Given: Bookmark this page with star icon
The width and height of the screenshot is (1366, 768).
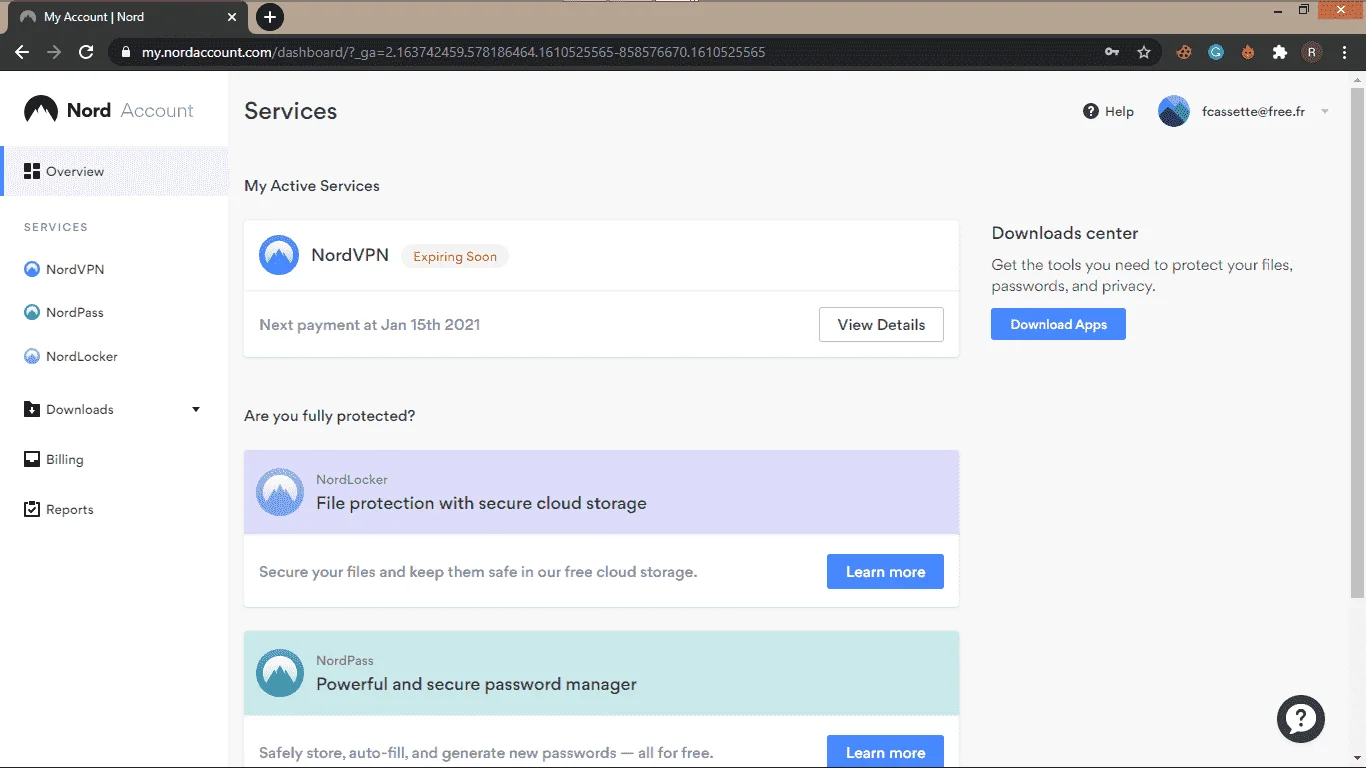Looking at the screenshot, I should pos(1144,52).
